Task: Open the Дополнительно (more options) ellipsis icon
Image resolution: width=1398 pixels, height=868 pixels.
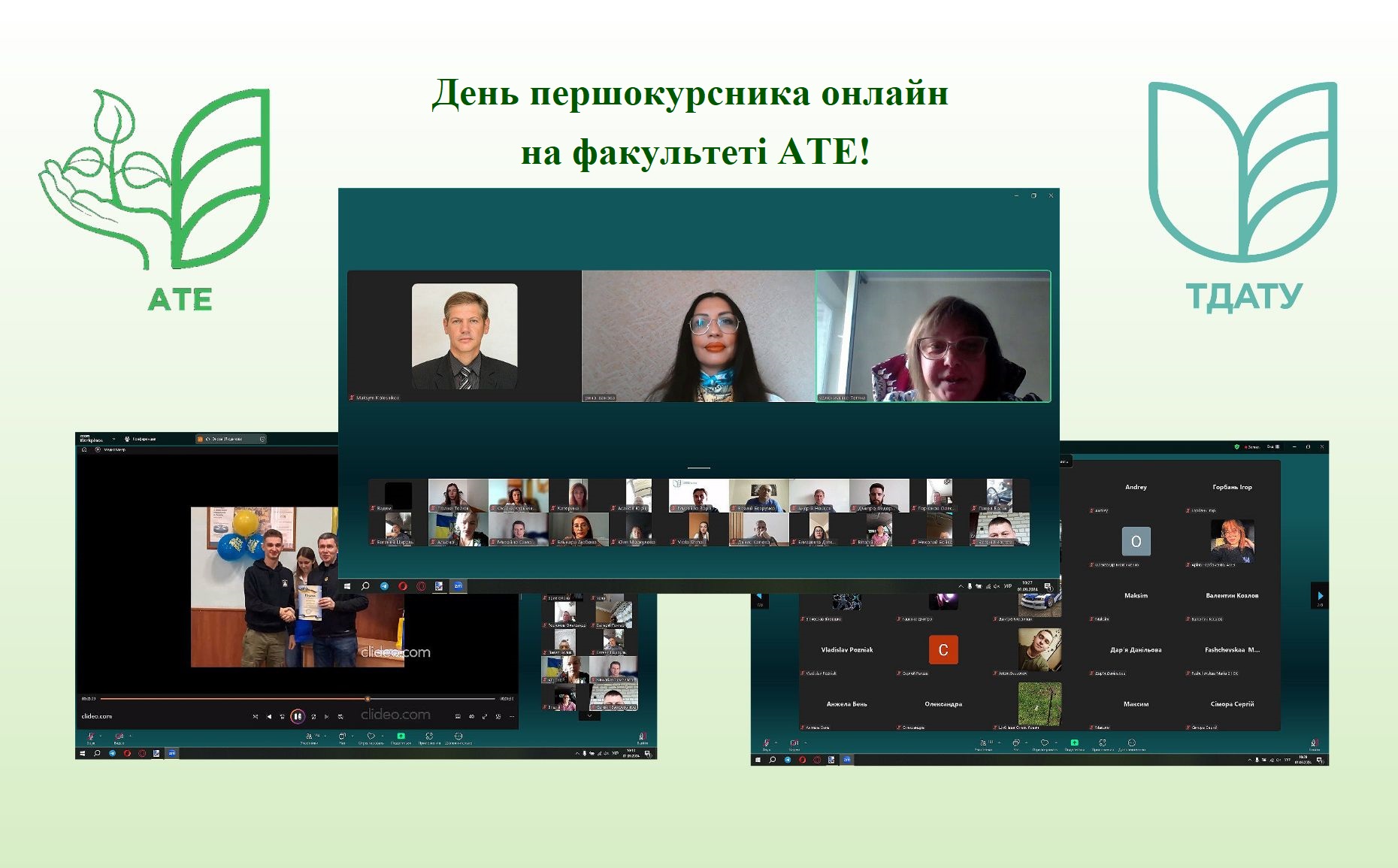Action: pos(458,736)
